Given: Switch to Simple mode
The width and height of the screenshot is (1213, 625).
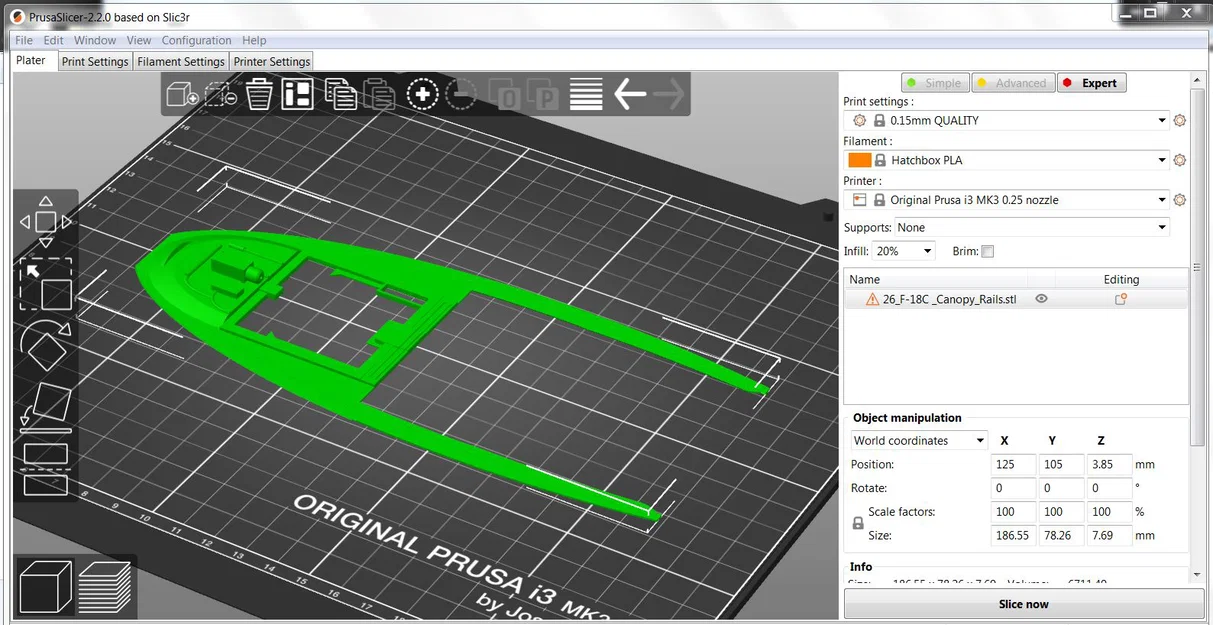Looking at the screenshot, I should click(933, 83).
